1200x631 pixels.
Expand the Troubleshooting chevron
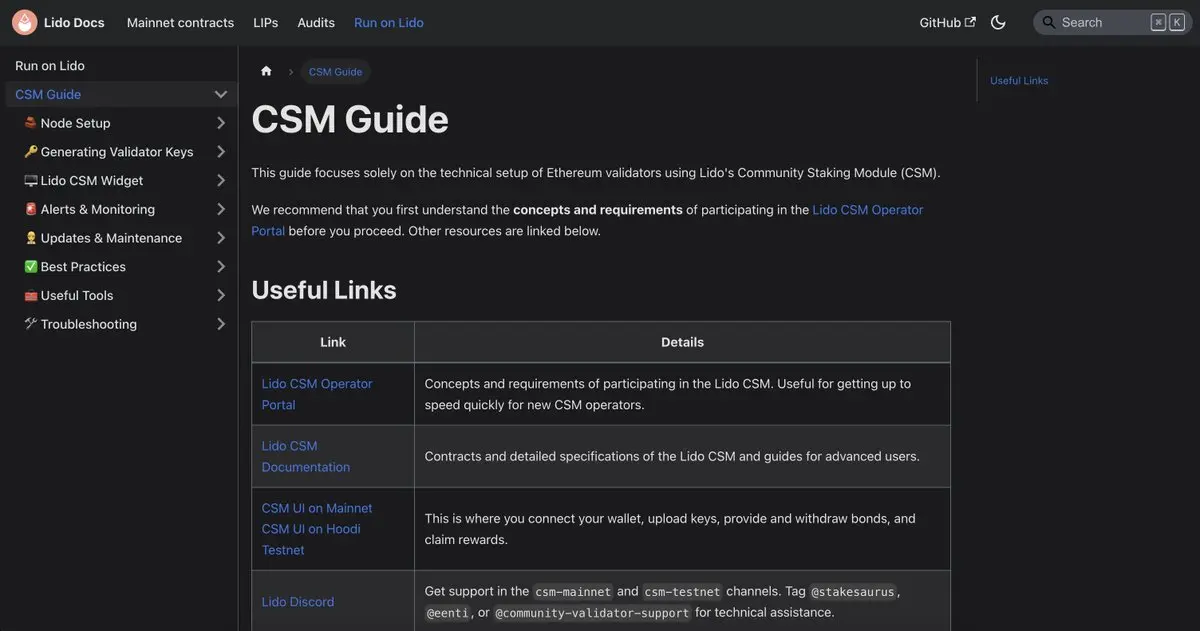[221, 325]
